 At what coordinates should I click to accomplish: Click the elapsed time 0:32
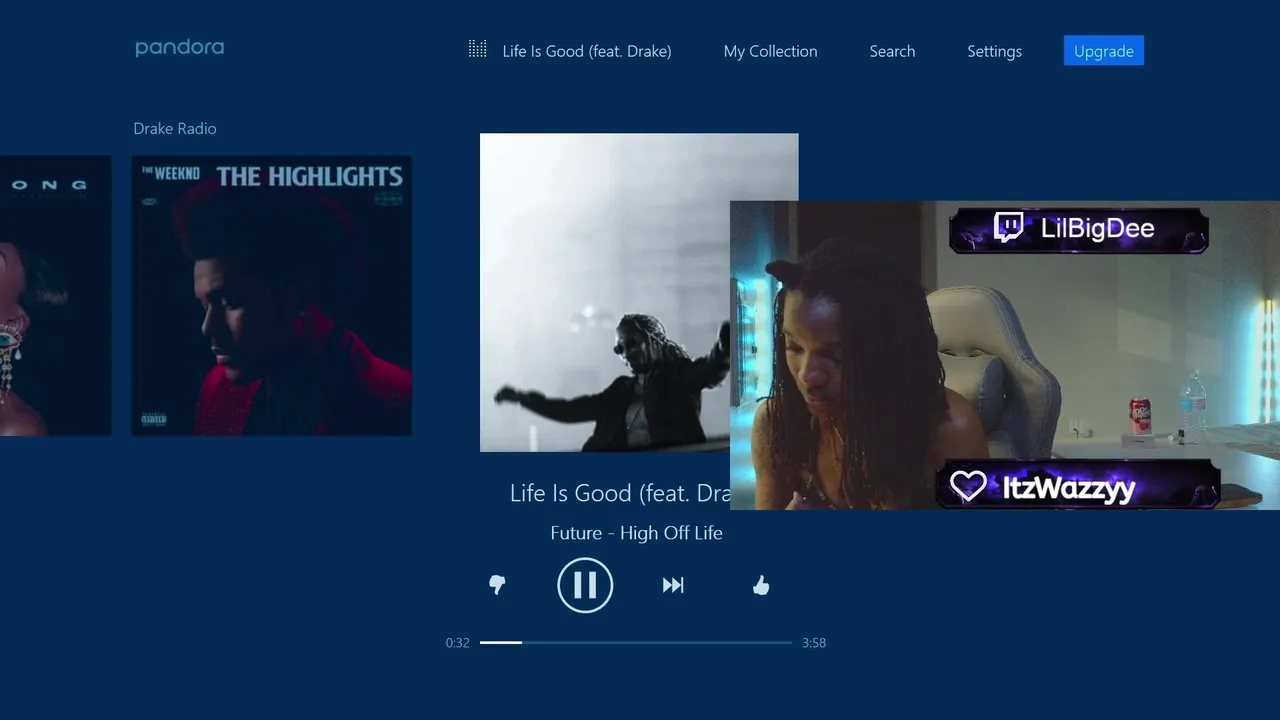point(458,643)
